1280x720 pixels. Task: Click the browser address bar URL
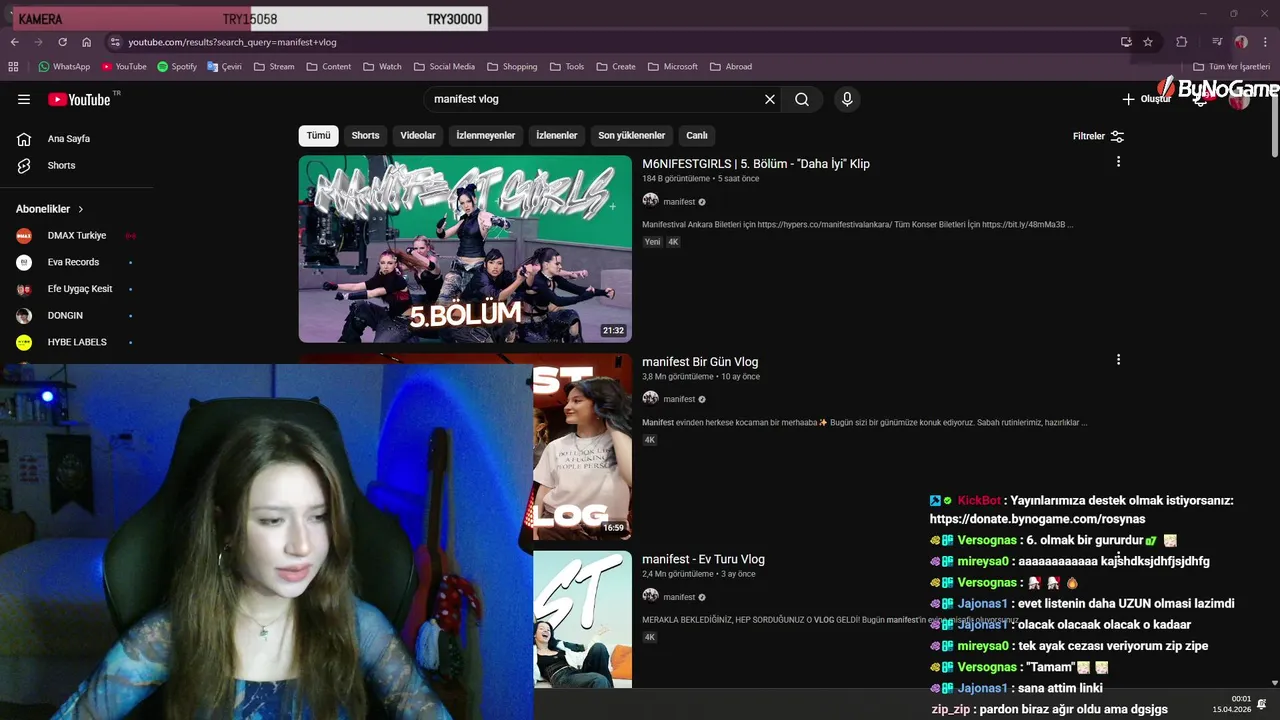click(232, 42)
